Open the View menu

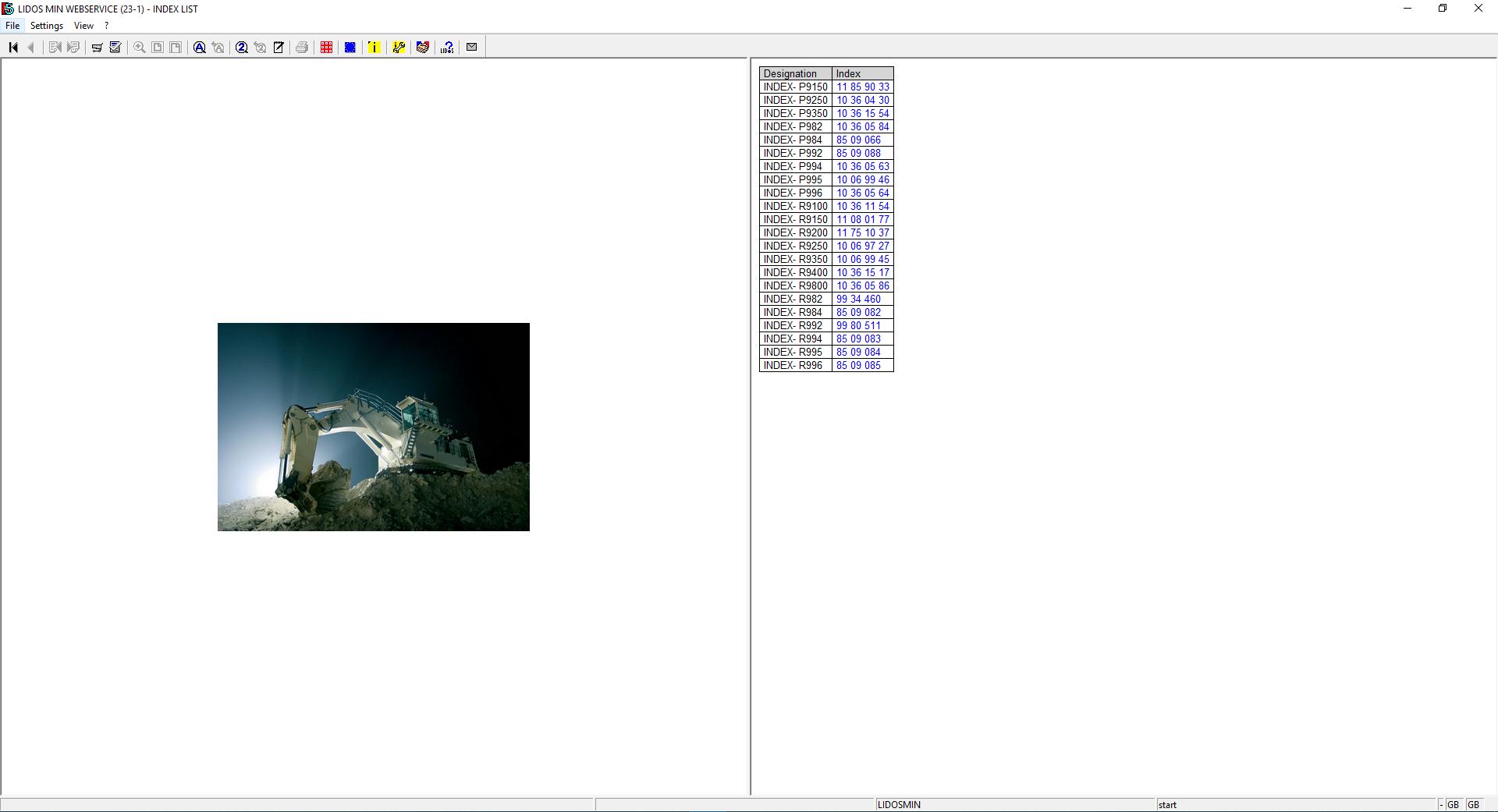(83, 26)
